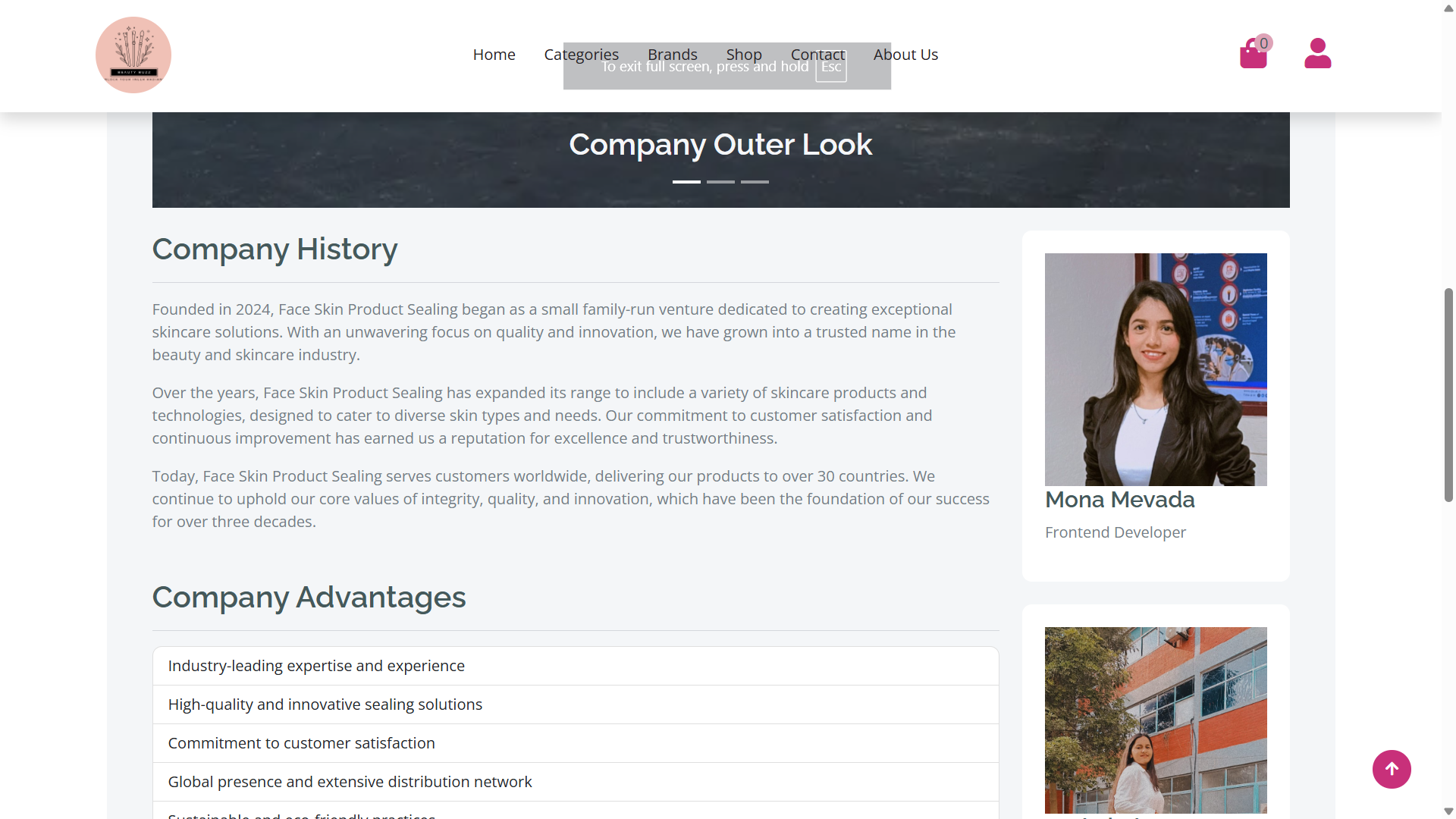This screenshot has width=1456, height=819.
Task: Click the second team member's photo
Action: pos(1155,720)
